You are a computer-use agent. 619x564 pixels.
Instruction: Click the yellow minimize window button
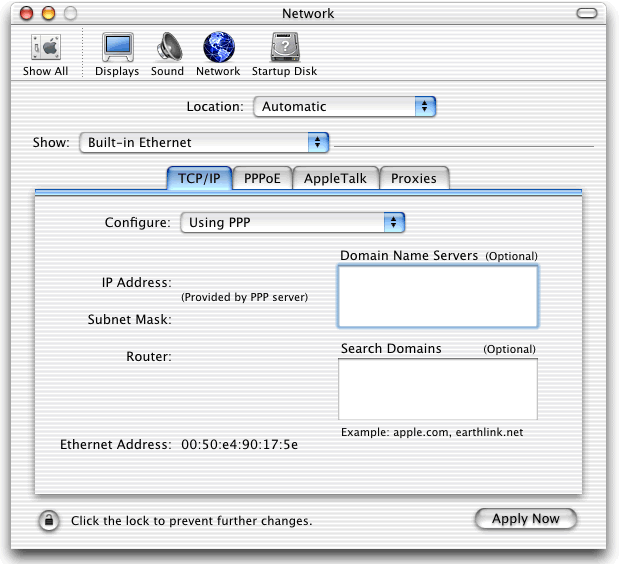click(x=49, y=13)
